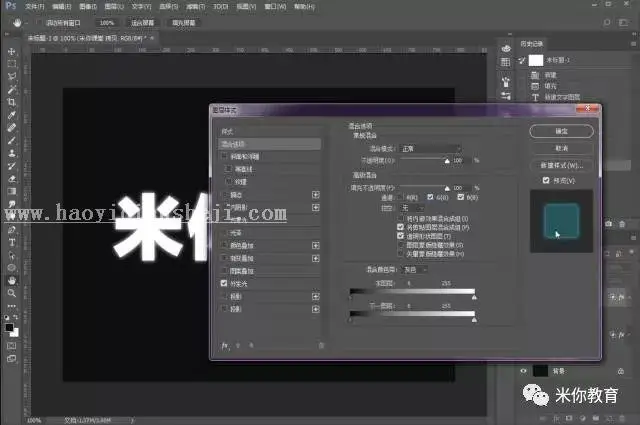
Task: Click plus button beside 描边 (Stroke)
Action: pos(316,195)
